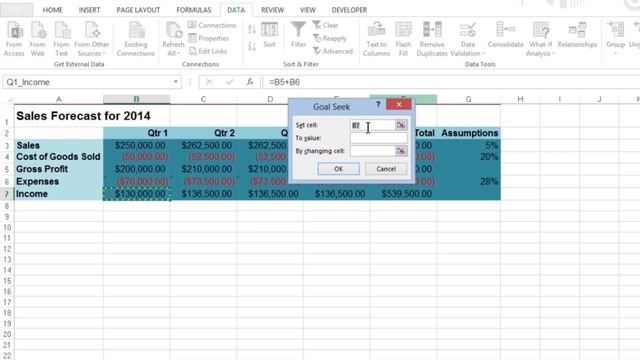Collapse dialog via Set cell range picker
The image size is (640, 360).
tap(401, 125)
